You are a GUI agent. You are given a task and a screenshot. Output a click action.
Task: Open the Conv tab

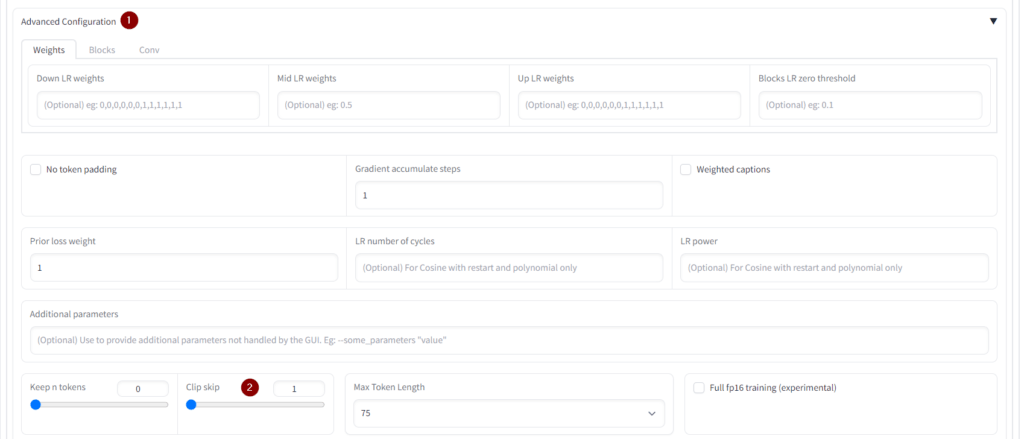[x=149, y=49]
